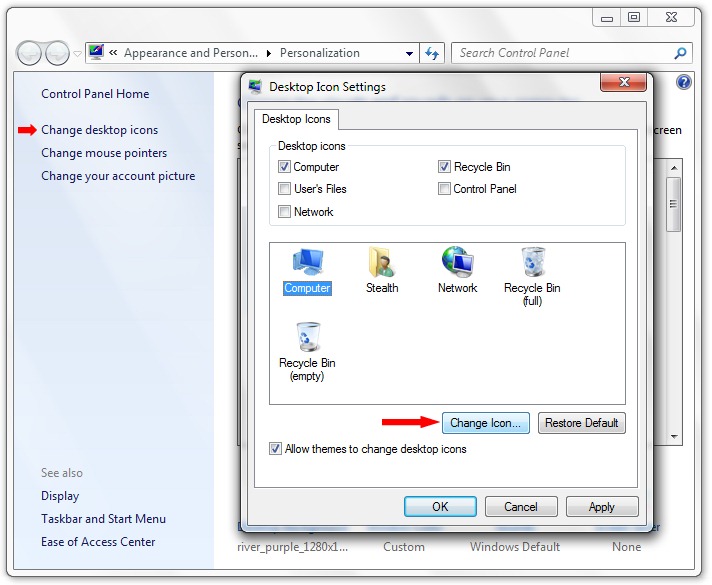This screenshot has width=712, height=585.
Task: Expand the navigation history dropdown arrow
Action: [x=77, y=54]
